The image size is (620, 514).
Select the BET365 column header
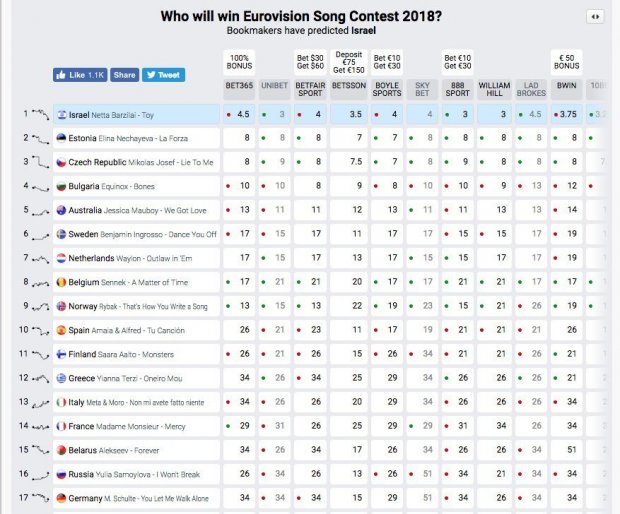pos(240,87)
